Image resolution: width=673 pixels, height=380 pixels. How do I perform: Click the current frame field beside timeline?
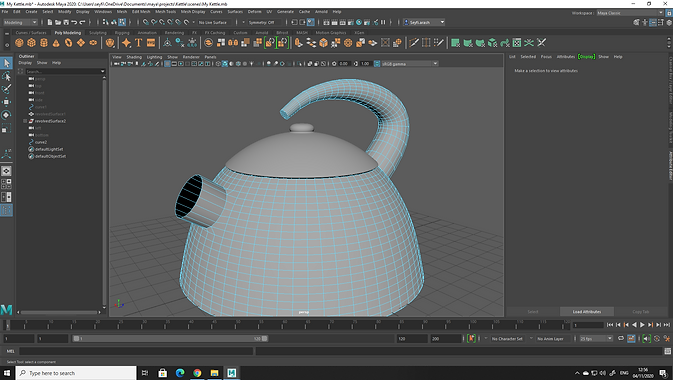[588, 325]
